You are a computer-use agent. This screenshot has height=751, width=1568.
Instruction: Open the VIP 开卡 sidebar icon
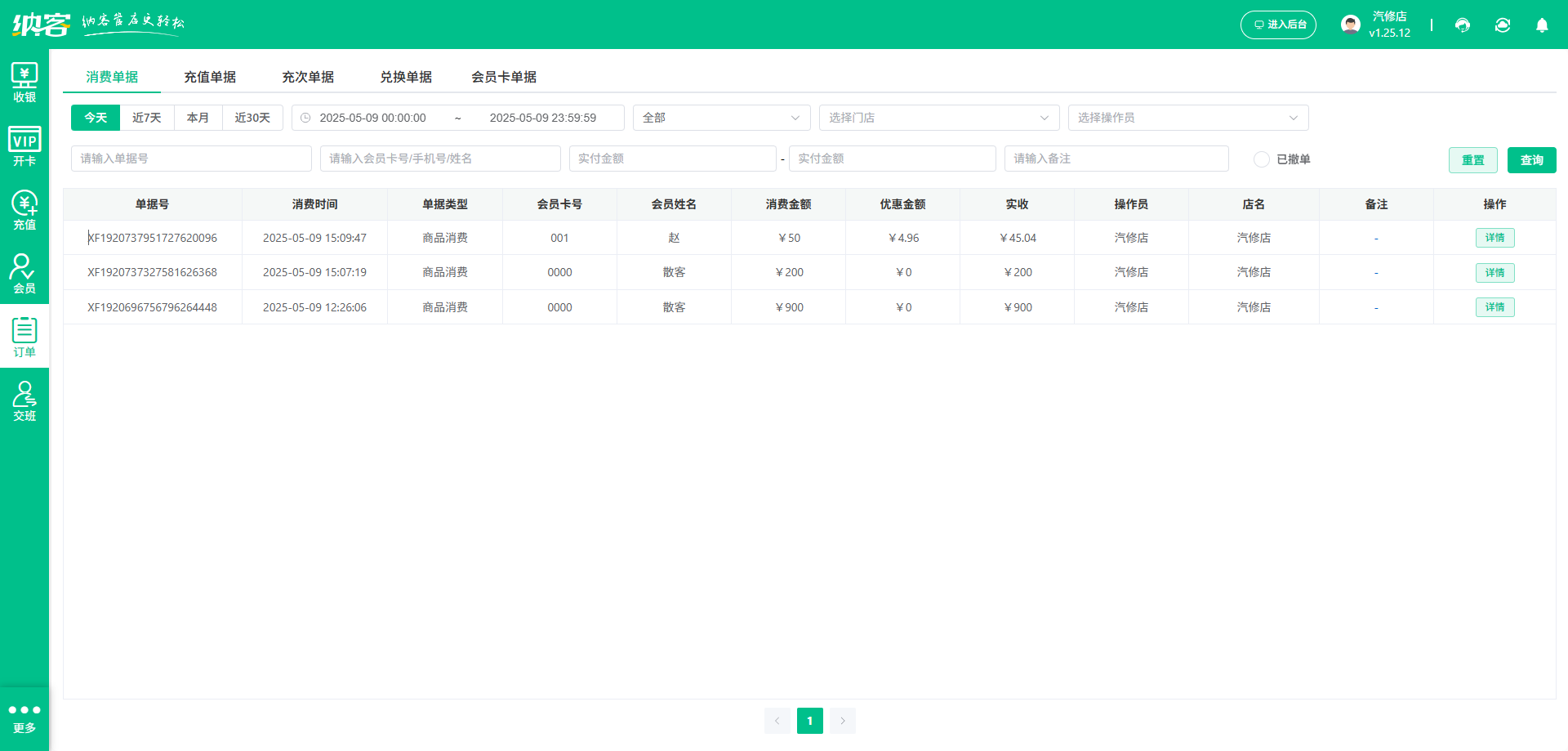point(24,146)
